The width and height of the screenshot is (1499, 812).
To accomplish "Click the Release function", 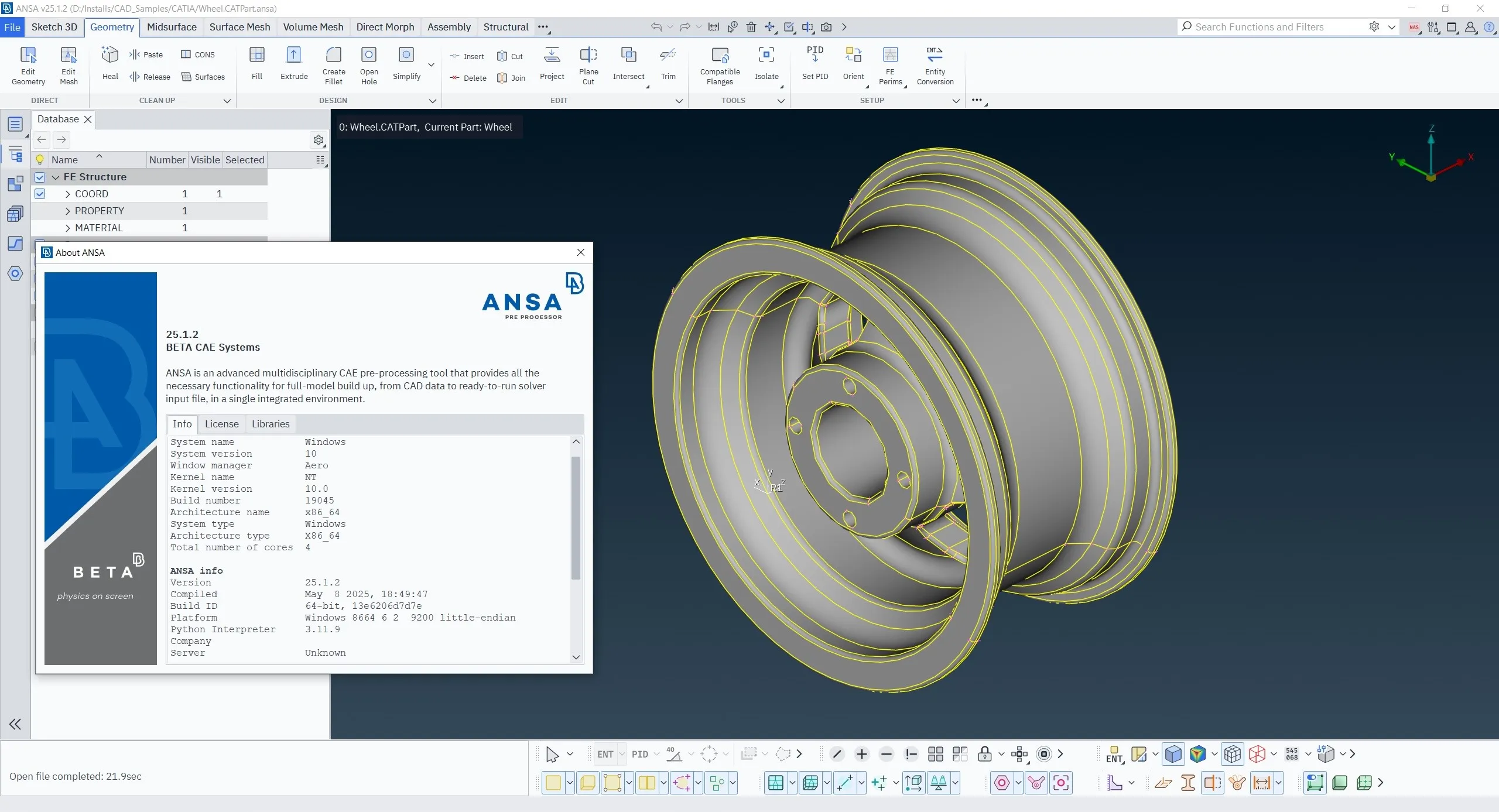I will (150, 77).
